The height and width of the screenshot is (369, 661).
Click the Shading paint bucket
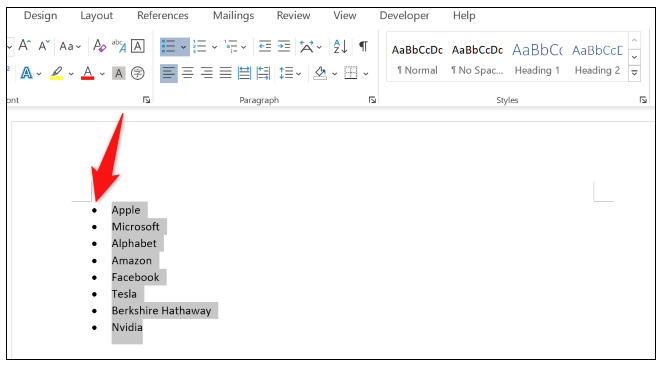pos(320,73)
